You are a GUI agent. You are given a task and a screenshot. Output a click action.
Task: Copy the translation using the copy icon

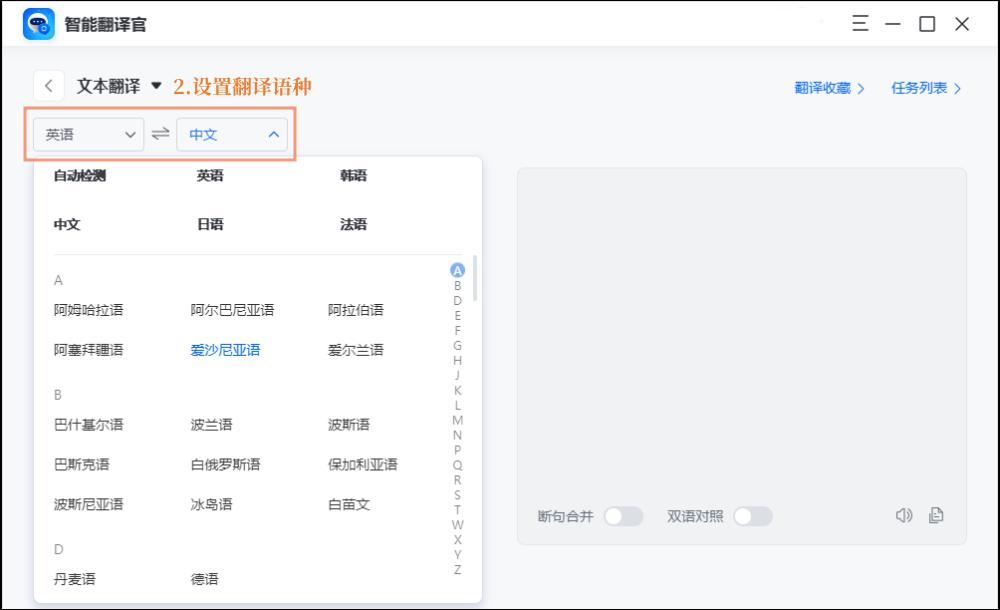pyautogui.click(x=935, y=515)
